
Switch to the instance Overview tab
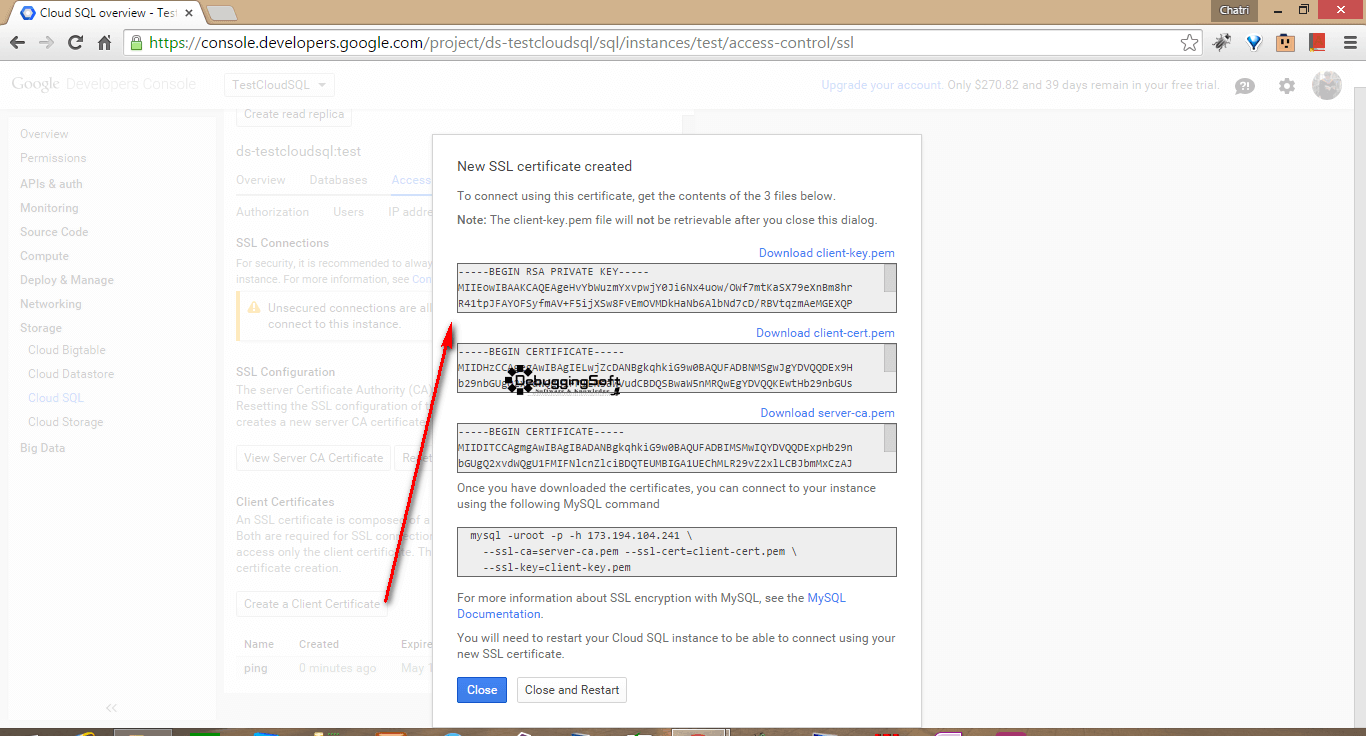coord(261,180)
